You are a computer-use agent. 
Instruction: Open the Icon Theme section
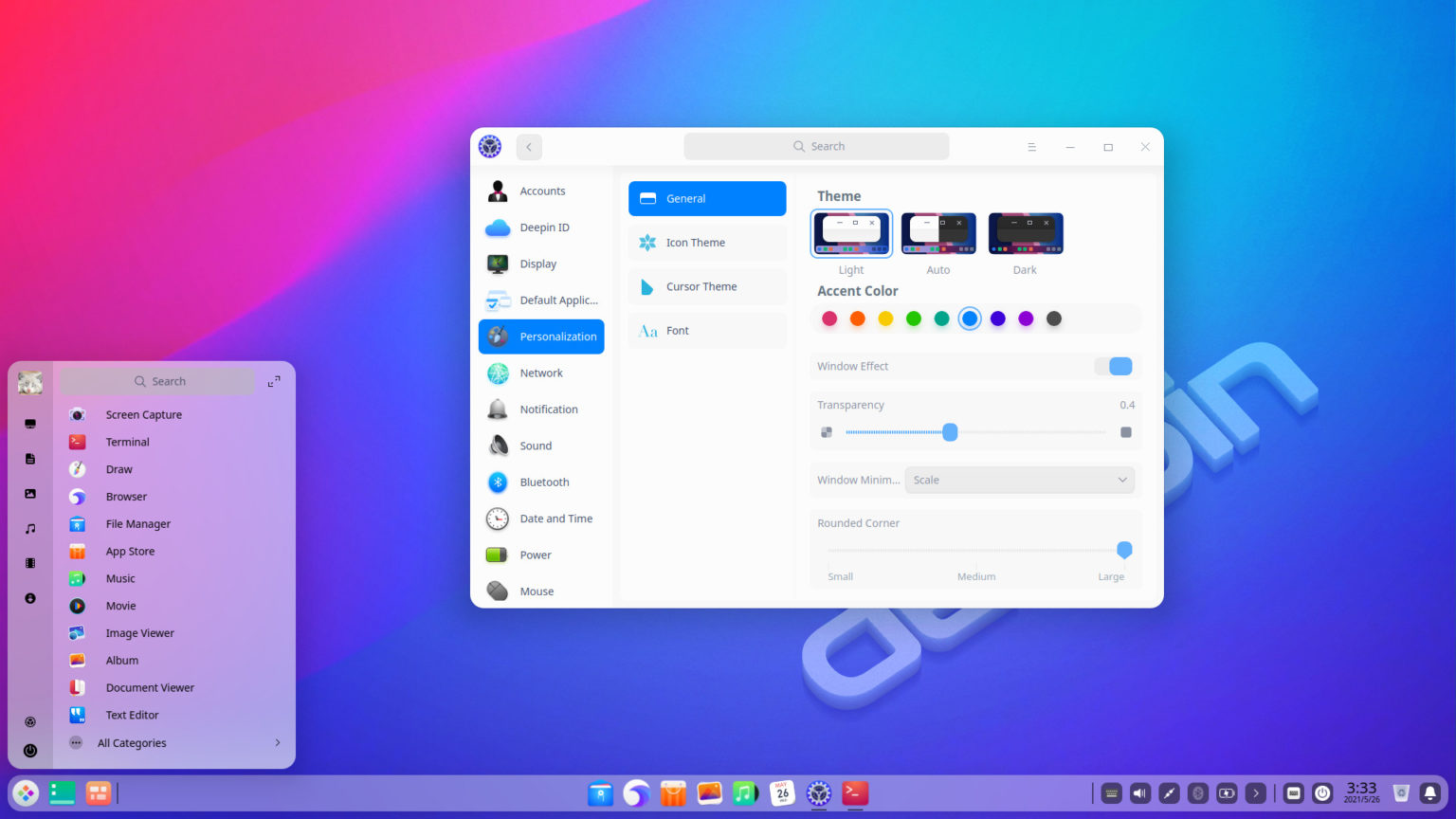click(x=706, y=242)
